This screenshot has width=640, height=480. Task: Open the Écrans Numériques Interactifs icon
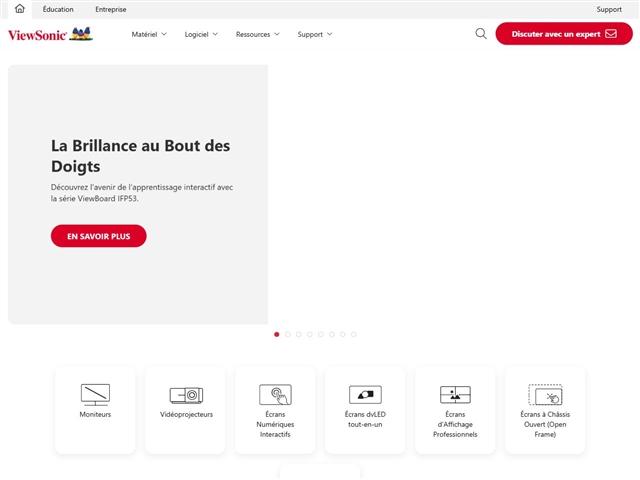pos(275,394)
